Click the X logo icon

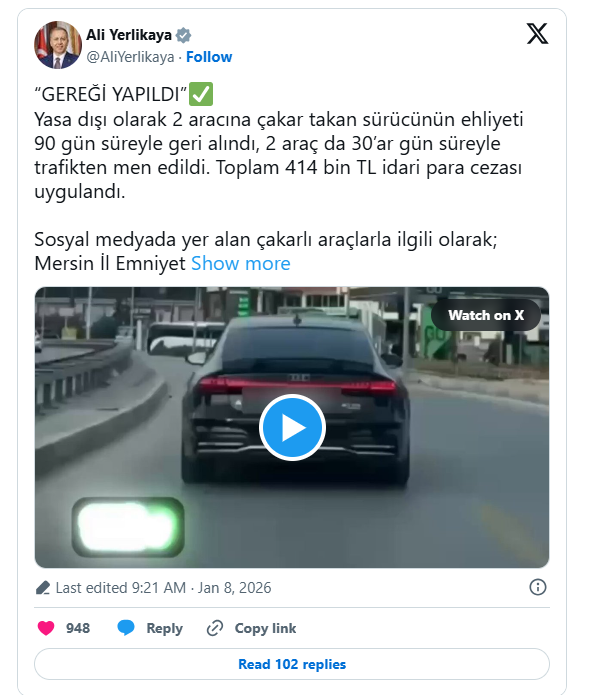[537, 34]
